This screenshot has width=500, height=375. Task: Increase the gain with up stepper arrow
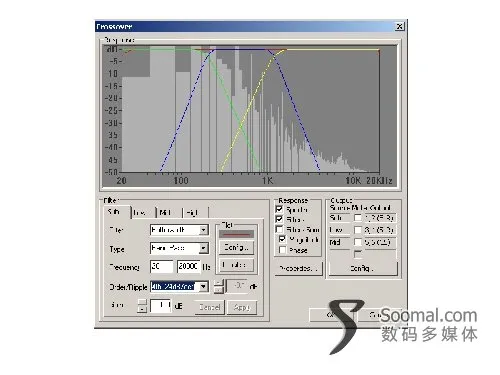(142, 302)
